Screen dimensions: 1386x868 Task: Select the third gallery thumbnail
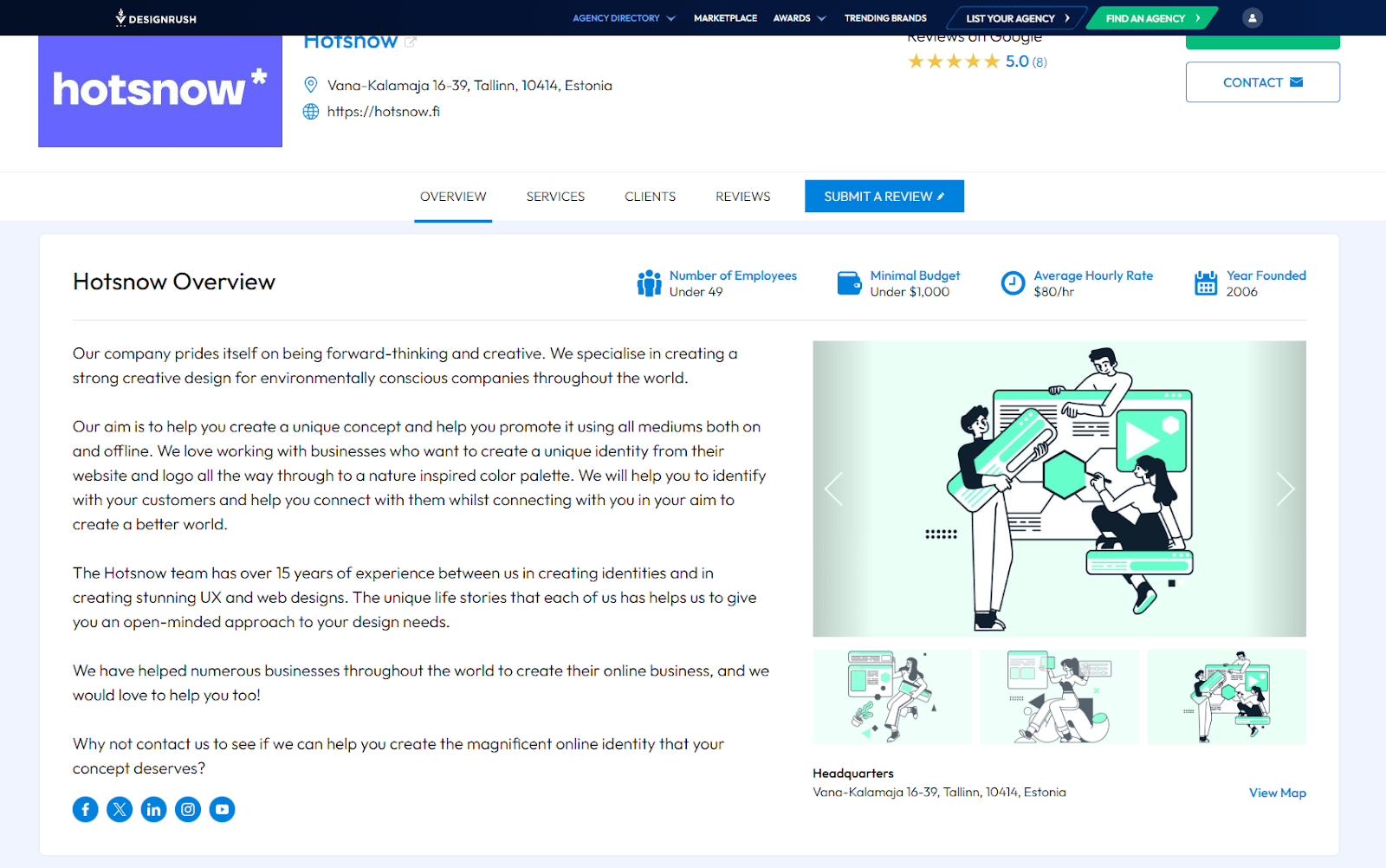pos(1227,696)
